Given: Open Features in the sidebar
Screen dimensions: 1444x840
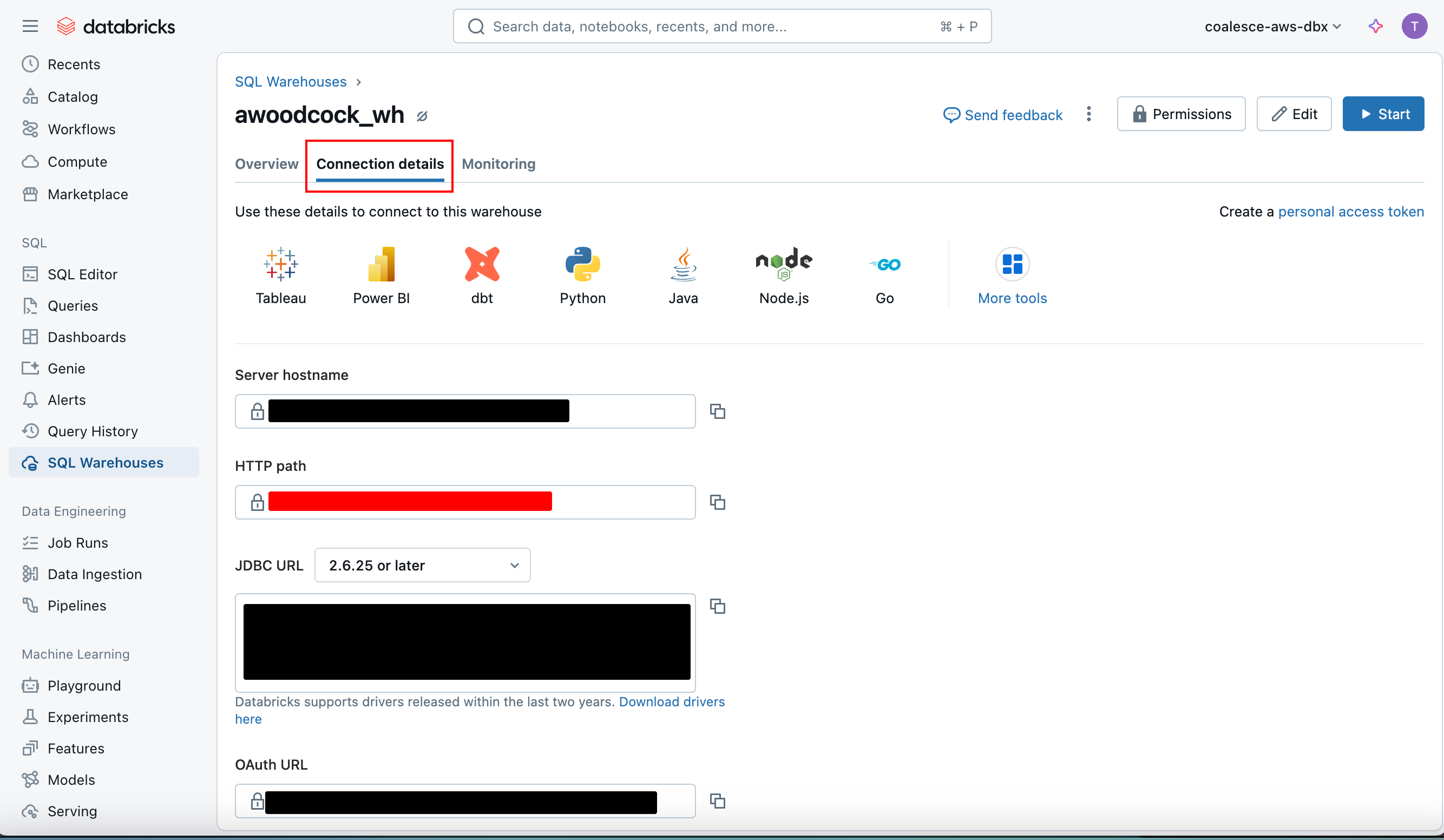Looking at the screenshot, I should pyautogui.click(x=104, y=749).
